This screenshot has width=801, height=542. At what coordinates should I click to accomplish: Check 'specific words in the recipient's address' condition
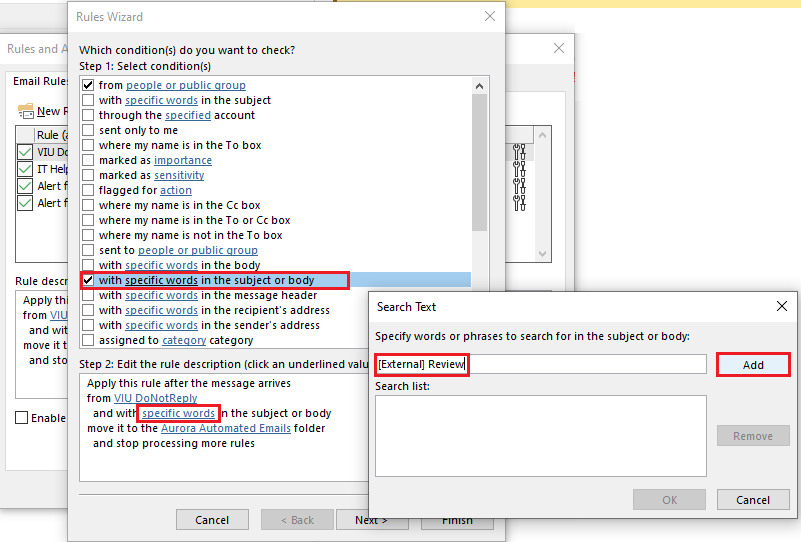click(x=88, y=310)
